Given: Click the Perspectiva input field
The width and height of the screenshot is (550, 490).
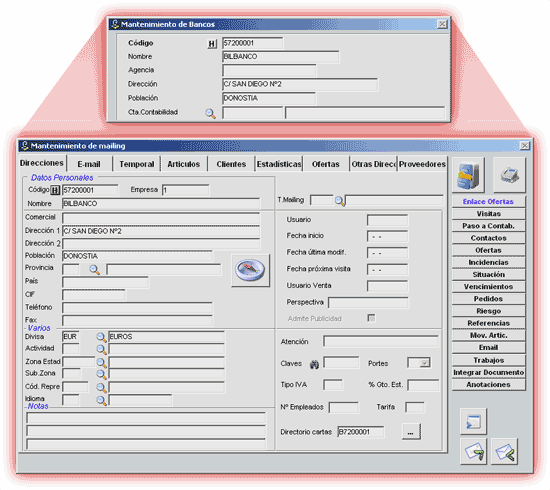Looking at the screenshot, I should 368,303.
